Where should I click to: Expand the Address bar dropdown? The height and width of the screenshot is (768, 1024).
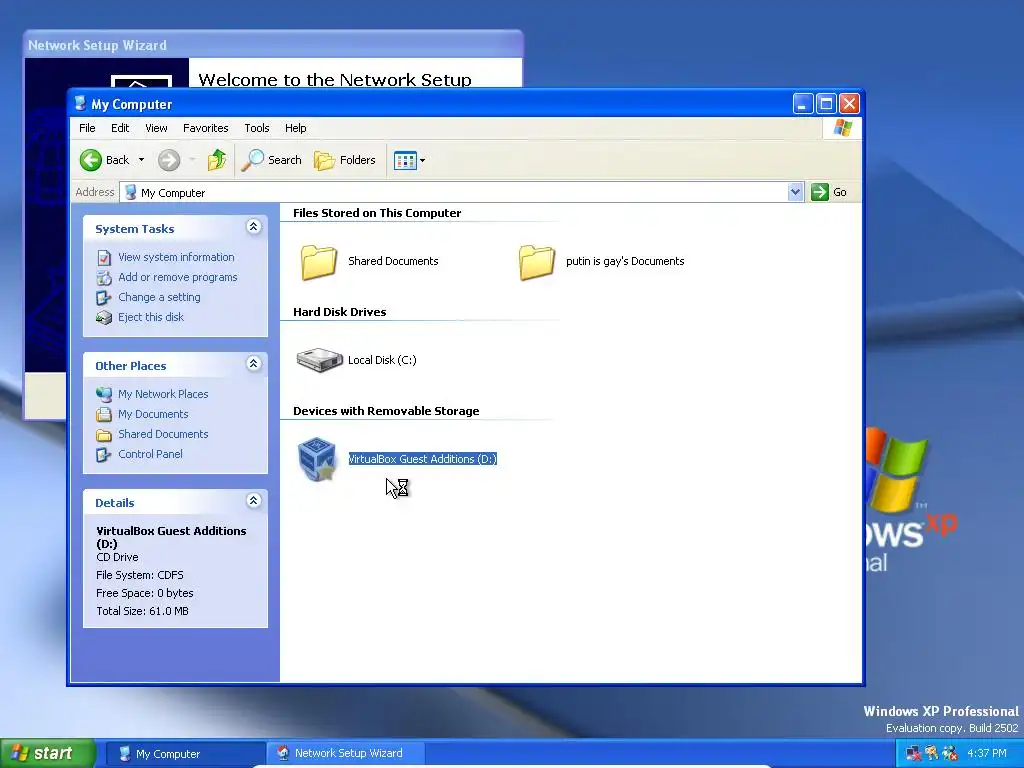(795, 192)
